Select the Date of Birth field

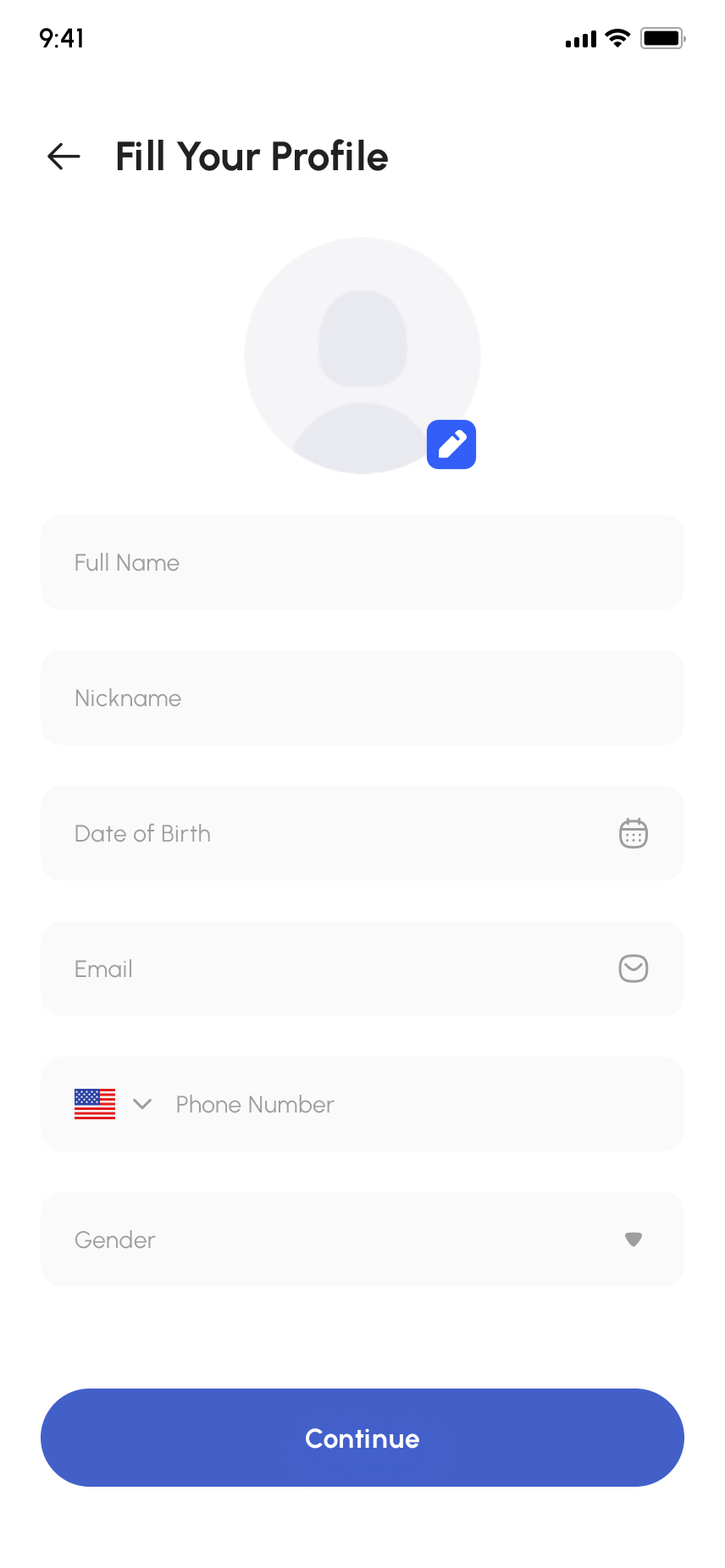pyautogui.click(x=339, y=833)
